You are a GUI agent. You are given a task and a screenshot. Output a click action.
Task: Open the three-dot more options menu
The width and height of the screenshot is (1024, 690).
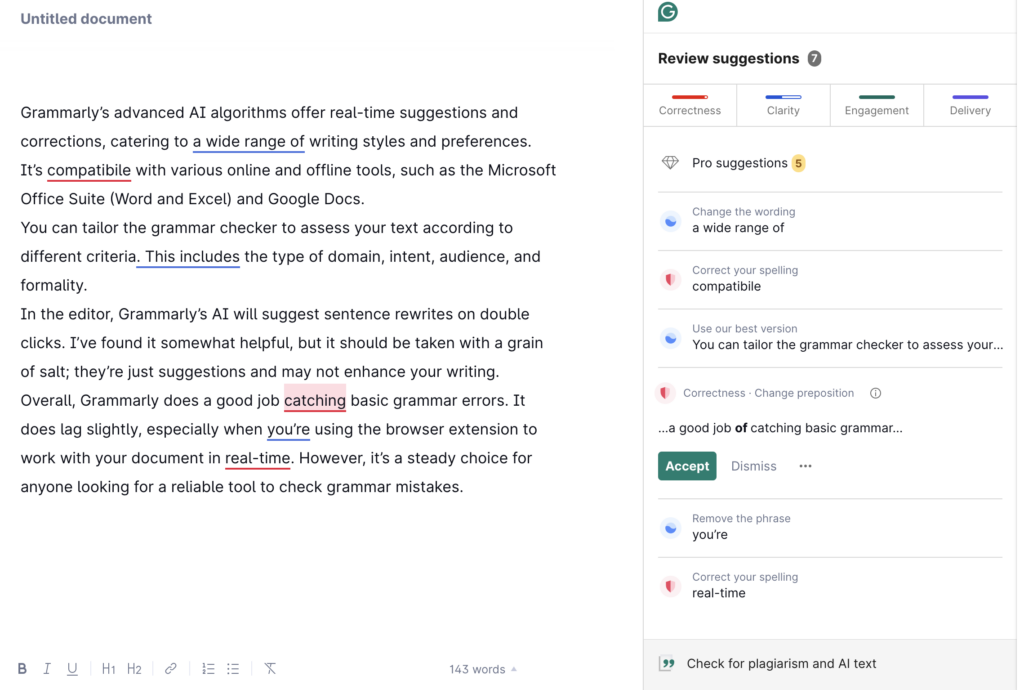pyautogui.click(x=805, y=466)
